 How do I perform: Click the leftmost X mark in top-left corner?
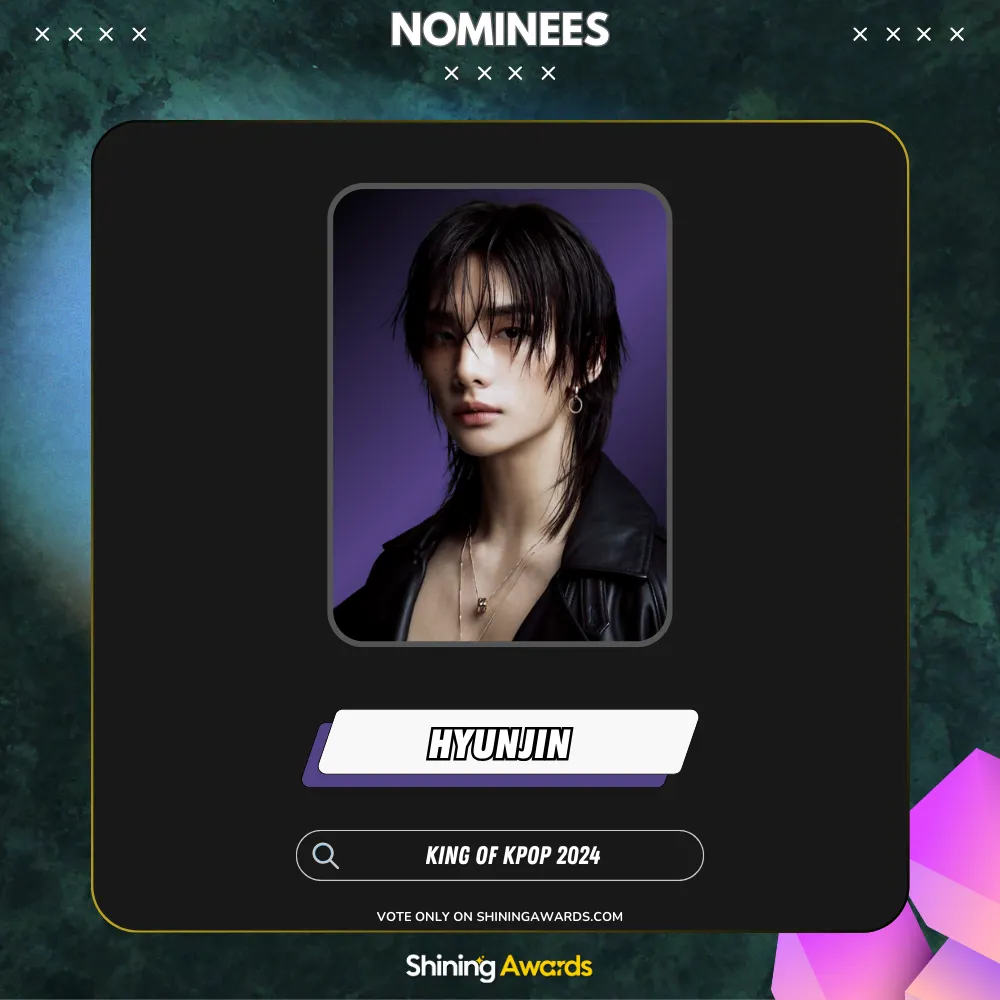tap(43, 34)
